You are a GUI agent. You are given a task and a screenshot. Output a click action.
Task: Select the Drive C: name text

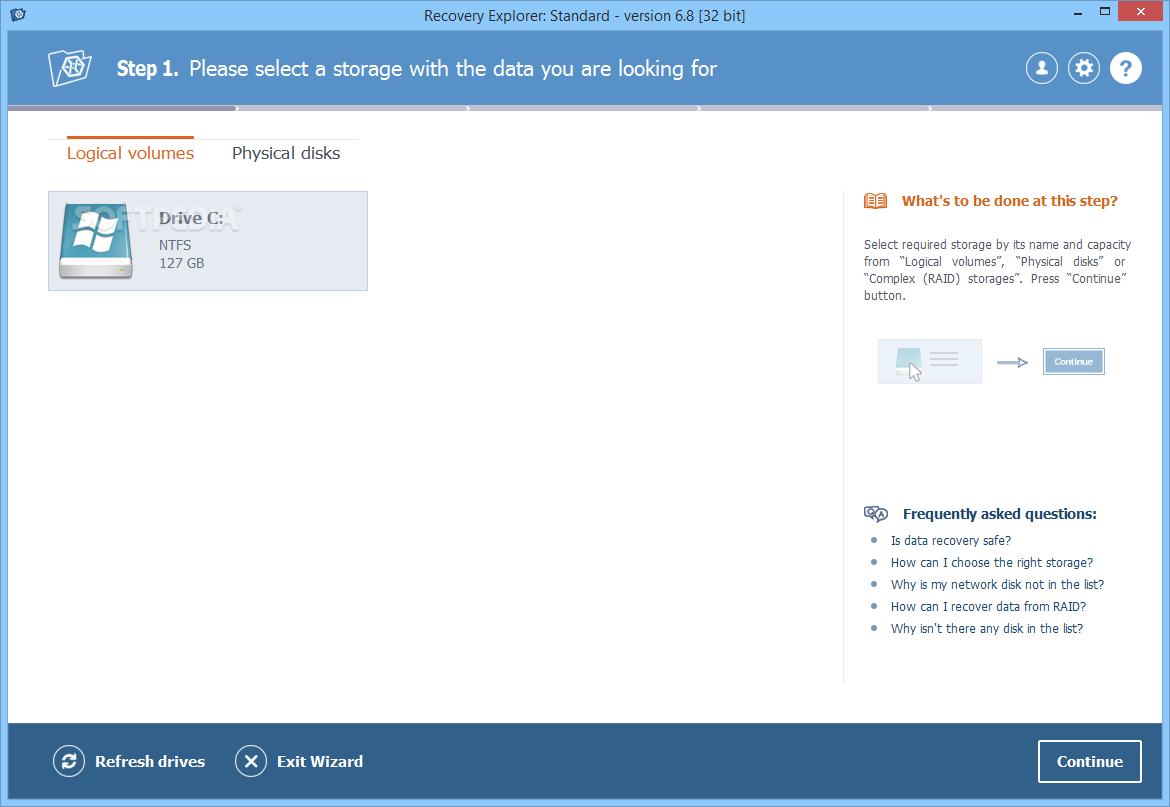191,218
